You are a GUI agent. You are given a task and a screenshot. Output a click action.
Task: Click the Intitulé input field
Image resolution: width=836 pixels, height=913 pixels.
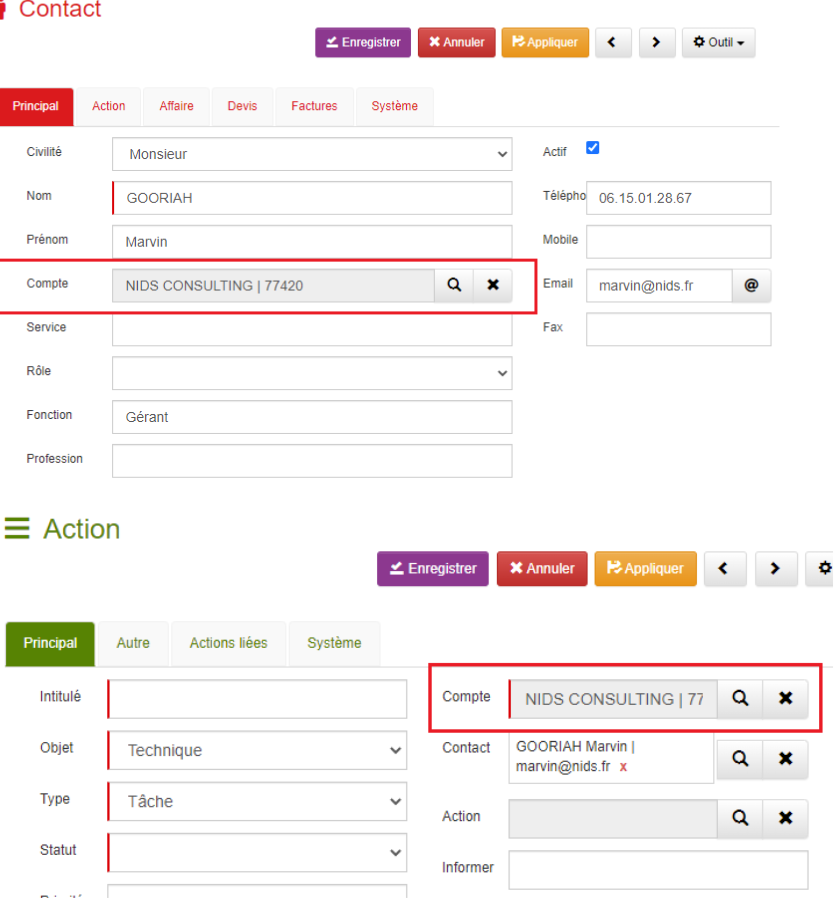(257, 699)
